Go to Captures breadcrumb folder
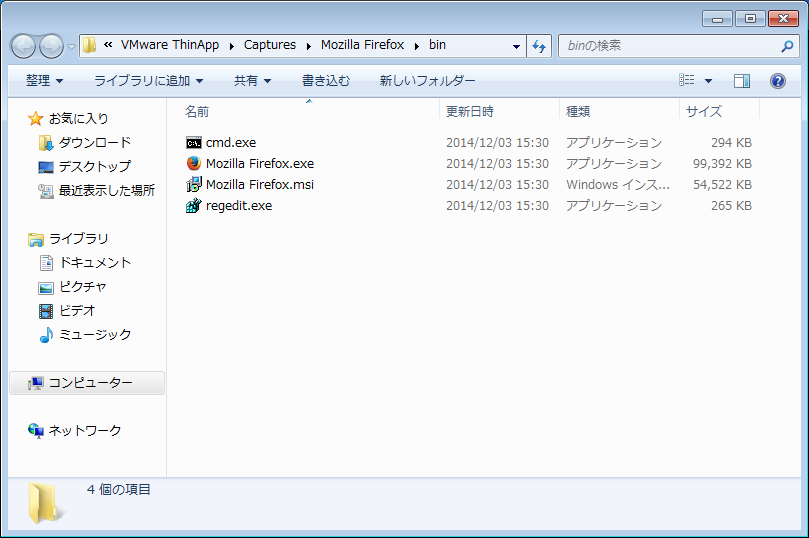Screen dimensions: 809x538 pos(270,45)
